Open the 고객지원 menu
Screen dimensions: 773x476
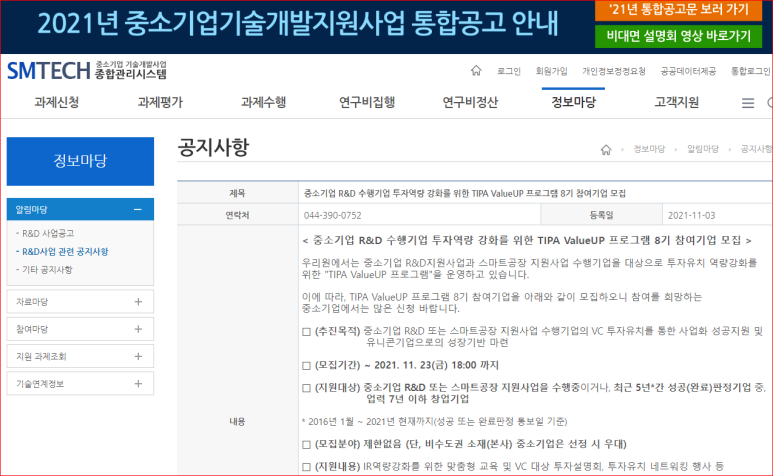[676, 102]
